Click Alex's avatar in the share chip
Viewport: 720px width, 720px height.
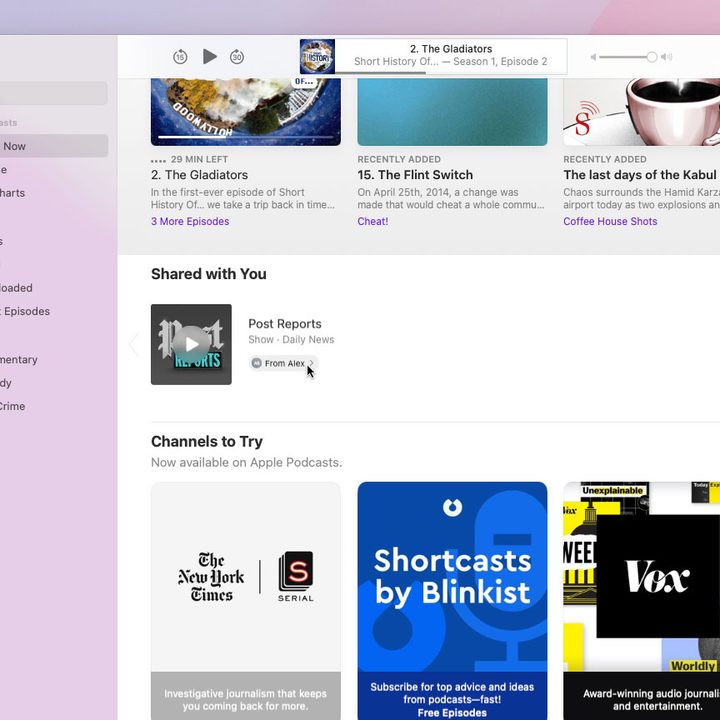[x=257, y=363]
